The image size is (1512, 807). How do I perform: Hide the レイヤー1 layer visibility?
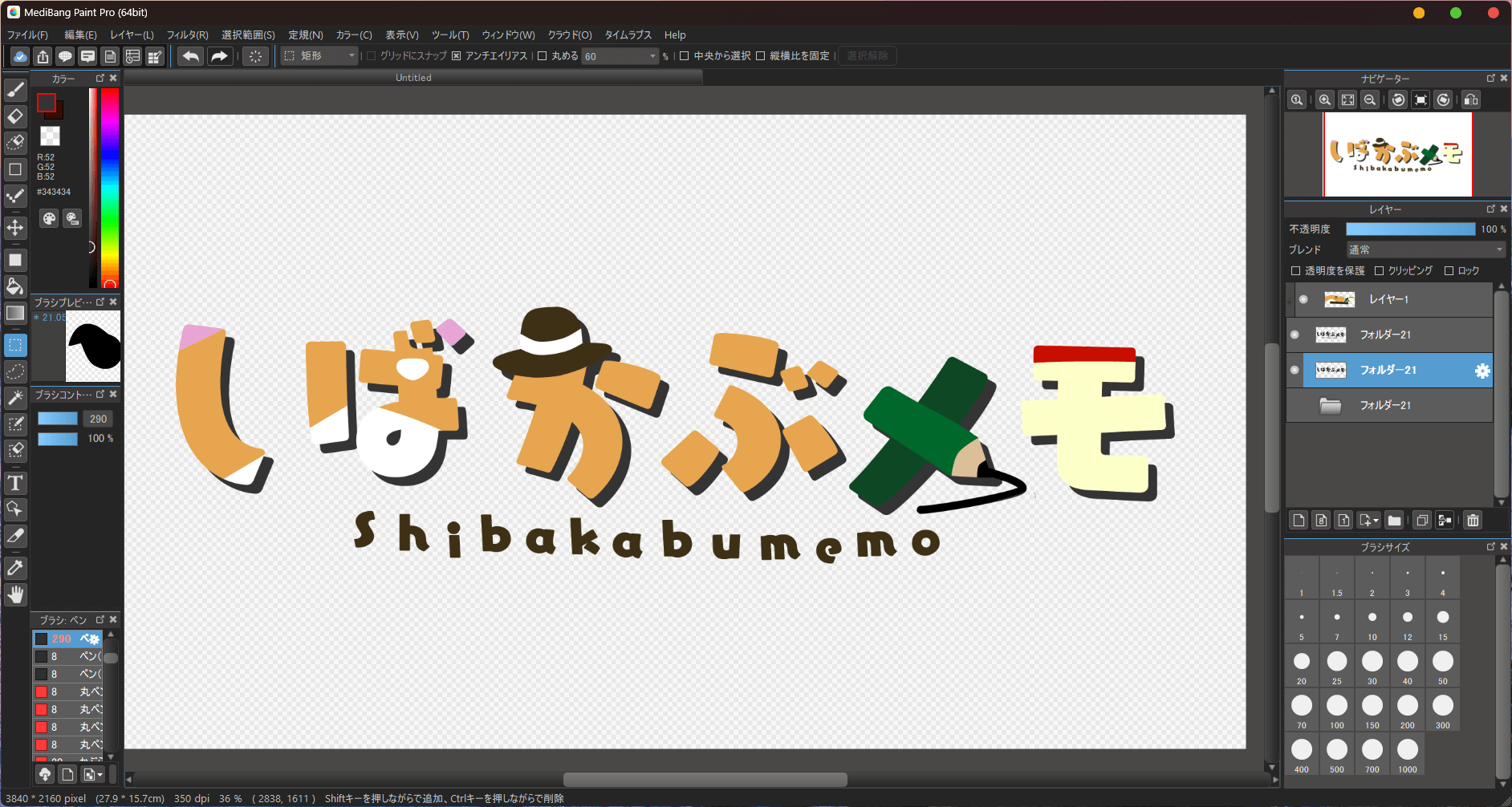tap(1303, 299)
